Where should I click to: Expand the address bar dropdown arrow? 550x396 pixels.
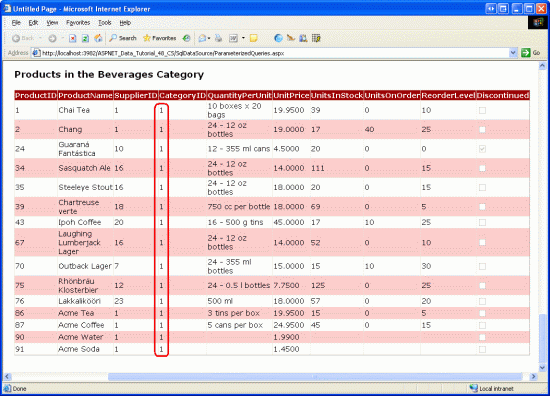[x=513, y=53]
